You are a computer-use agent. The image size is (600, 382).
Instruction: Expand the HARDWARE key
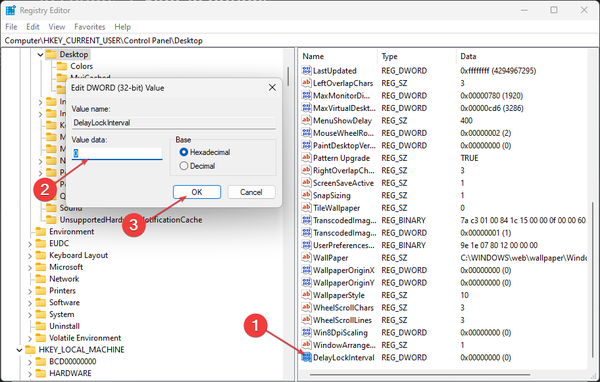click(x=30, y=374)
